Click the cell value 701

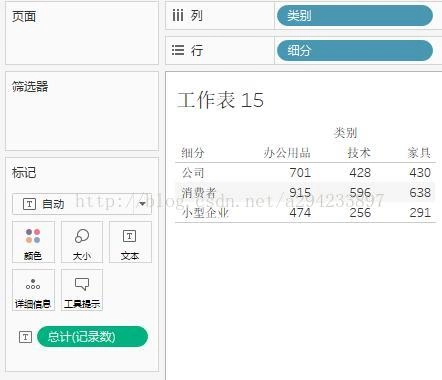pyautogui.click(x=300, y=173)
